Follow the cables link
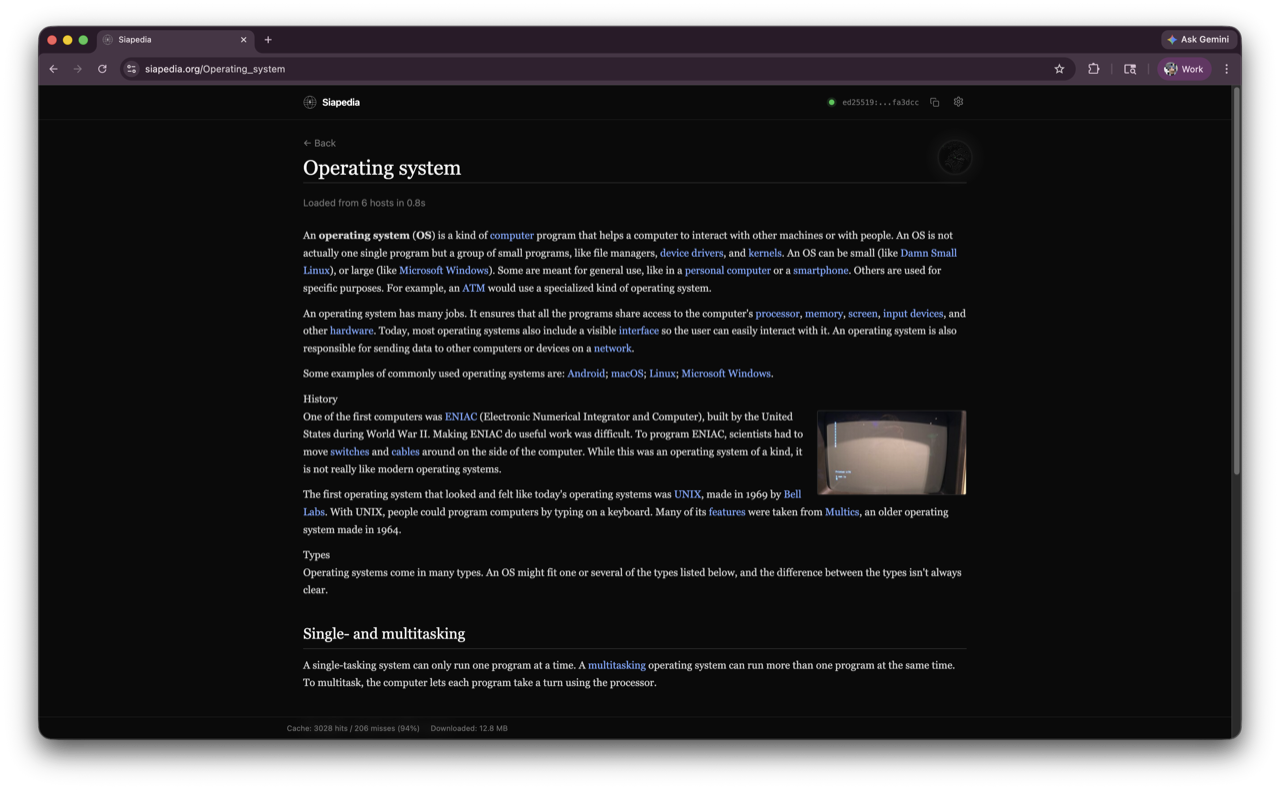Viewport: 1280px width, 790px height. [x=405, y=452]
